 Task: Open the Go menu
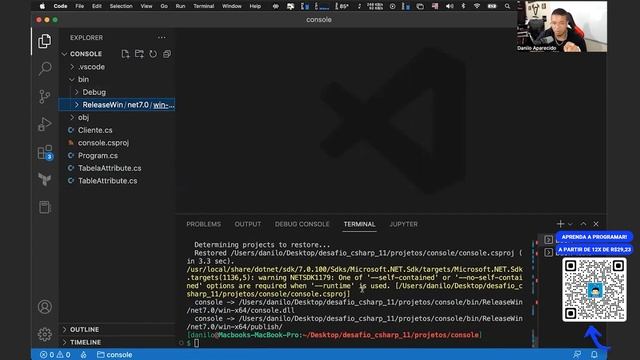pos(164,6)
